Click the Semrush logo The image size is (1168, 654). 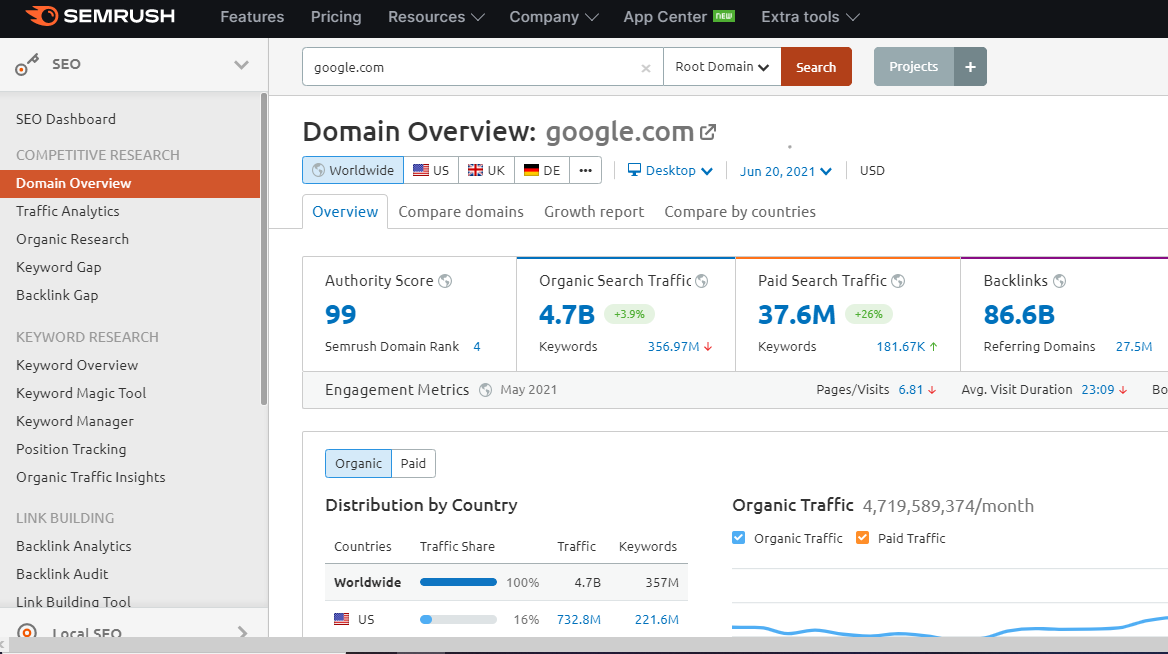[100, 16]
